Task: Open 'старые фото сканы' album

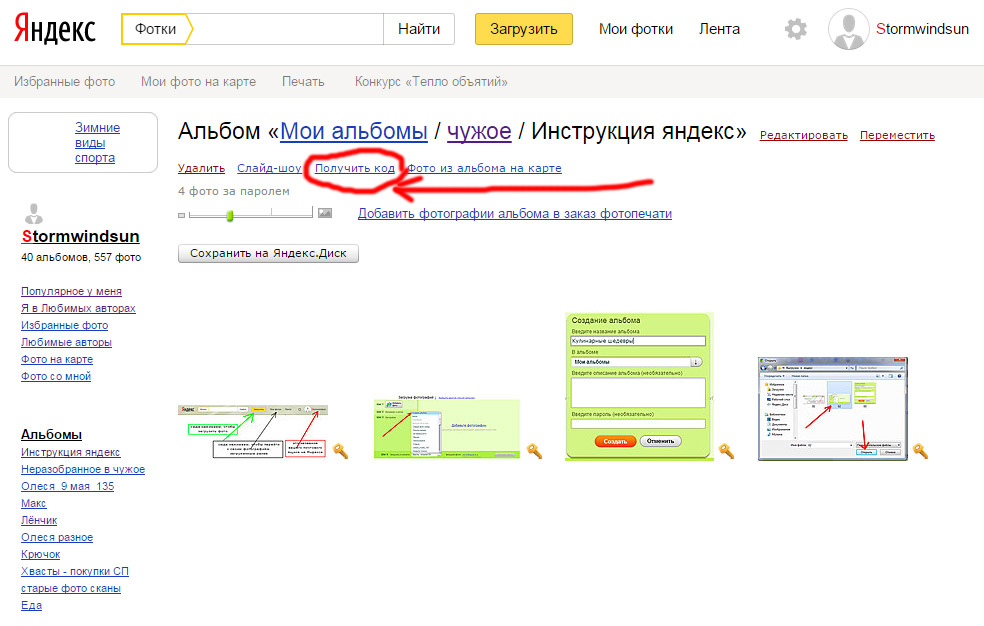Action: pyautogui.click(x=71, y=587)
